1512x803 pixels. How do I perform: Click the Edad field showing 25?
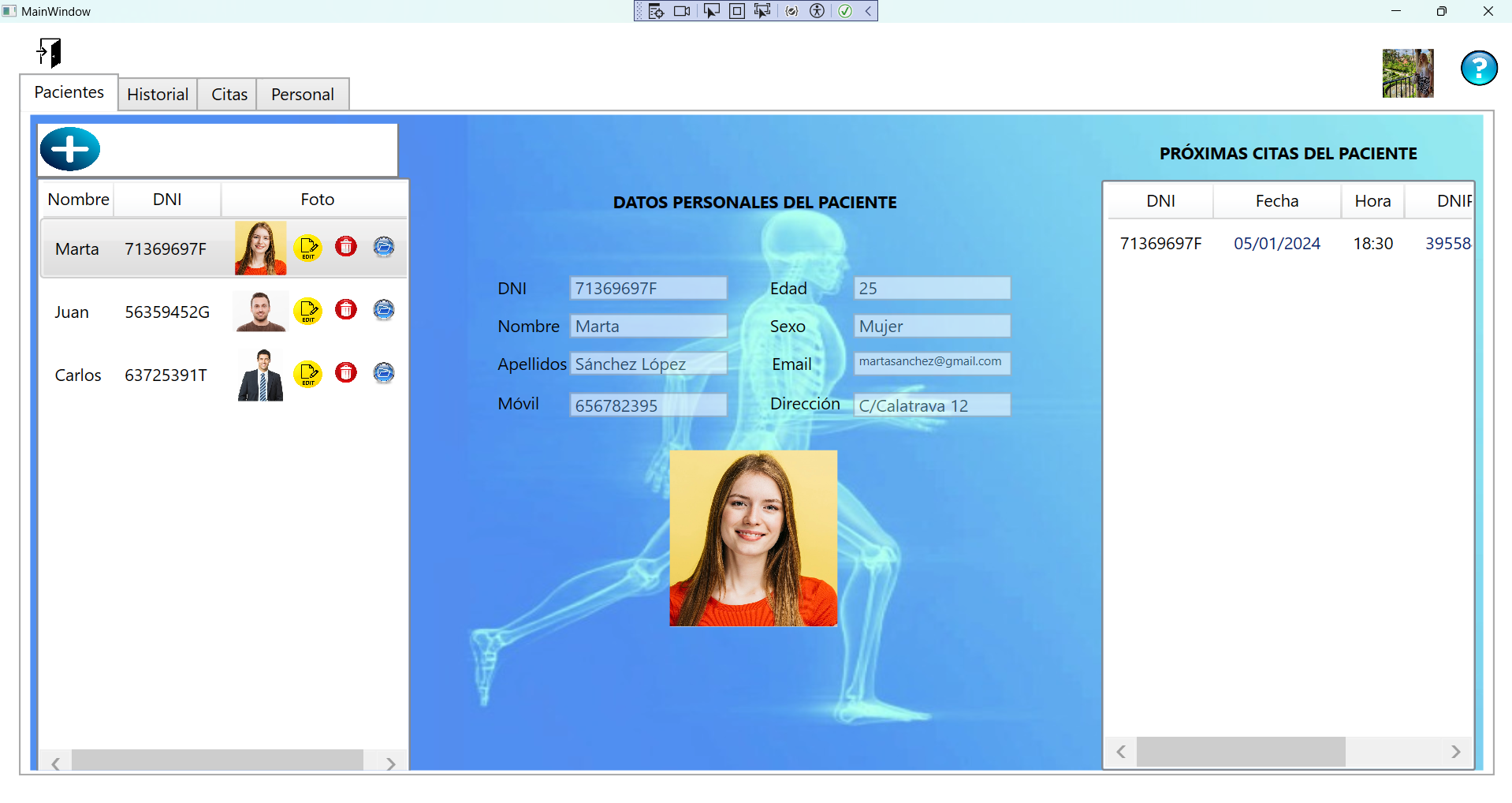coord(932,288)
